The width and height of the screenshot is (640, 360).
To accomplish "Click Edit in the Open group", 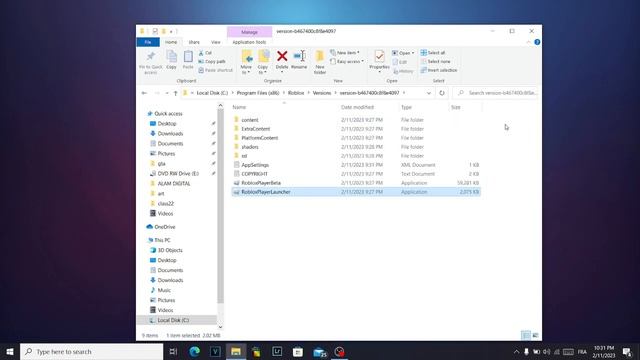I will pyautogui.click(x=400, y=62).
